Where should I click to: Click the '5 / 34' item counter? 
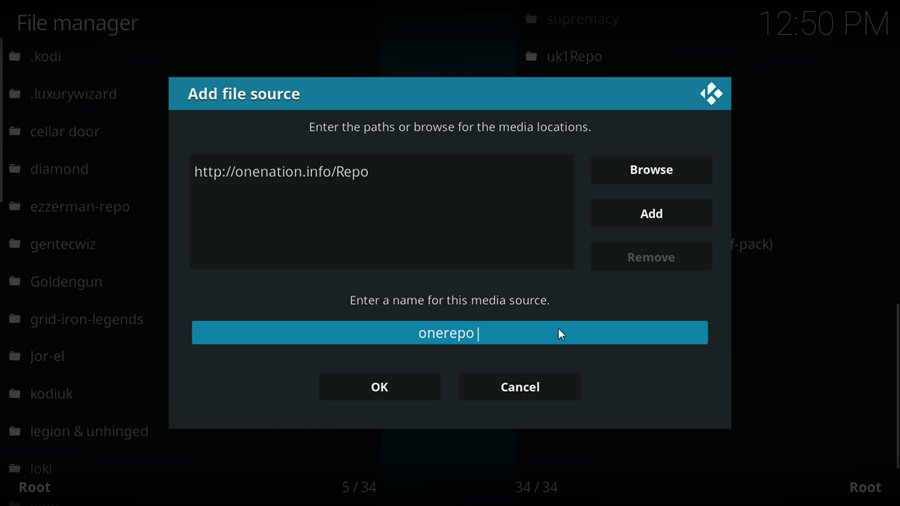click(359, 487)
